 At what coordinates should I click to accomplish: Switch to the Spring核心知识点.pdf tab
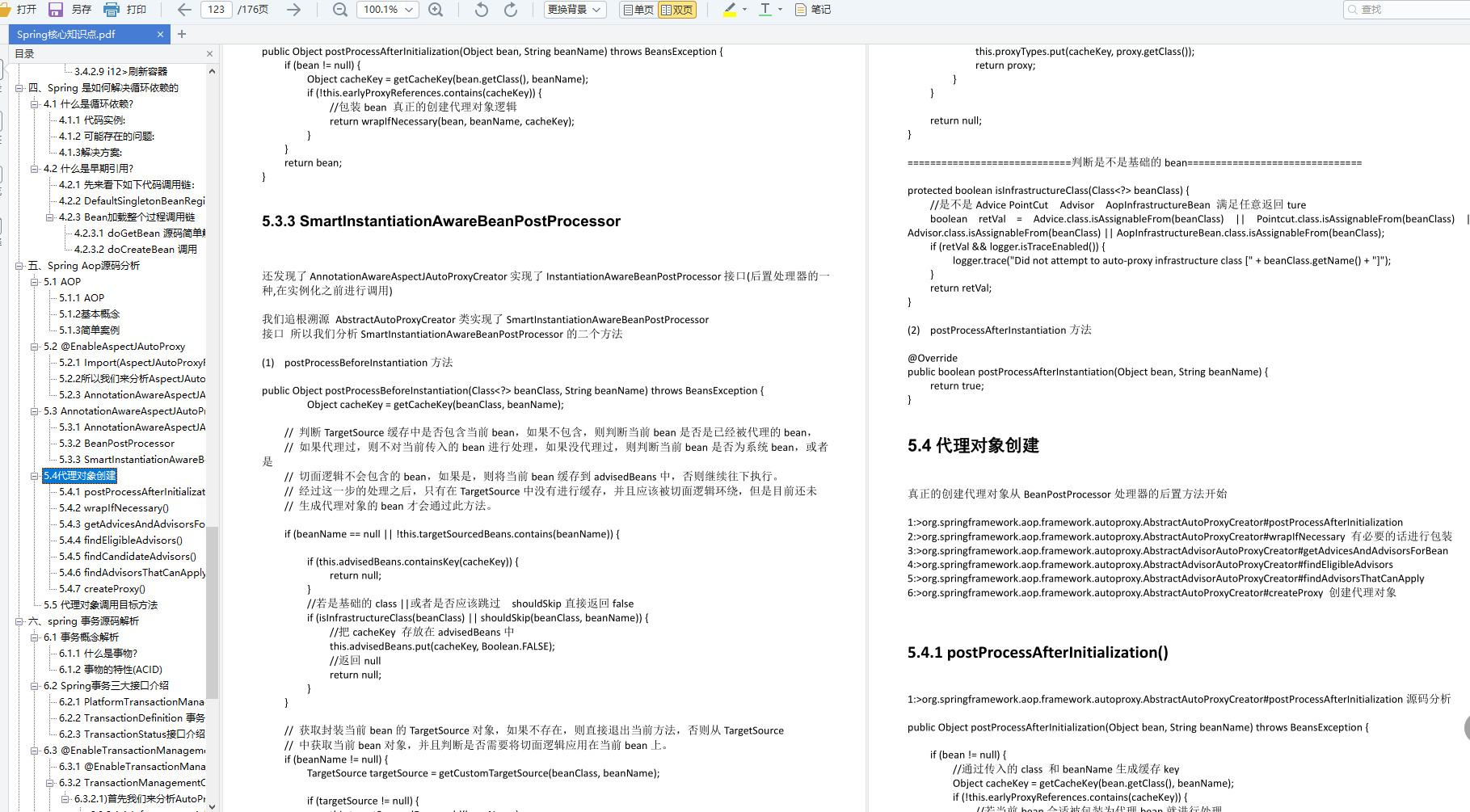pyautogui.click(x=89, y=34)
